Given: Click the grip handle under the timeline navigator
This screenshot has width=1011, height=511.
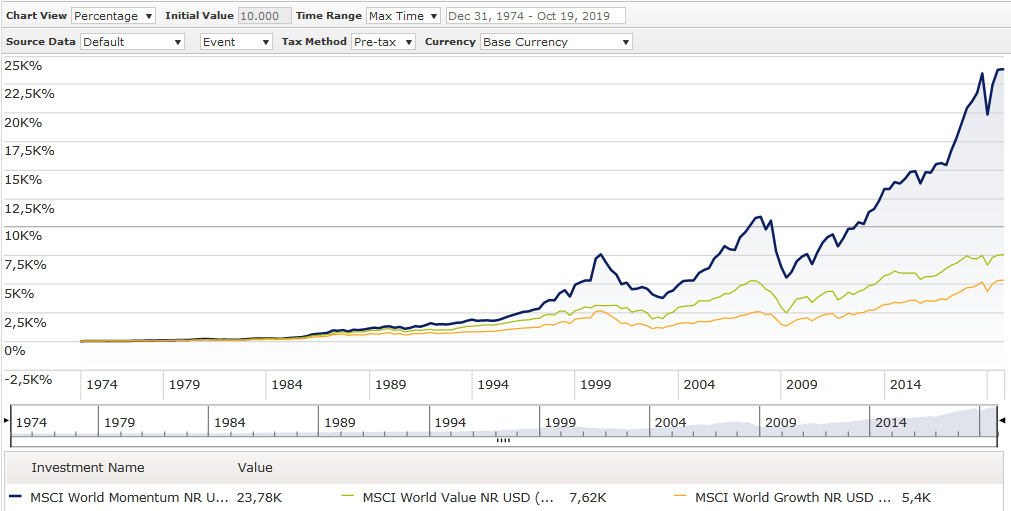Looking at the screenshot, I should 504,441.
